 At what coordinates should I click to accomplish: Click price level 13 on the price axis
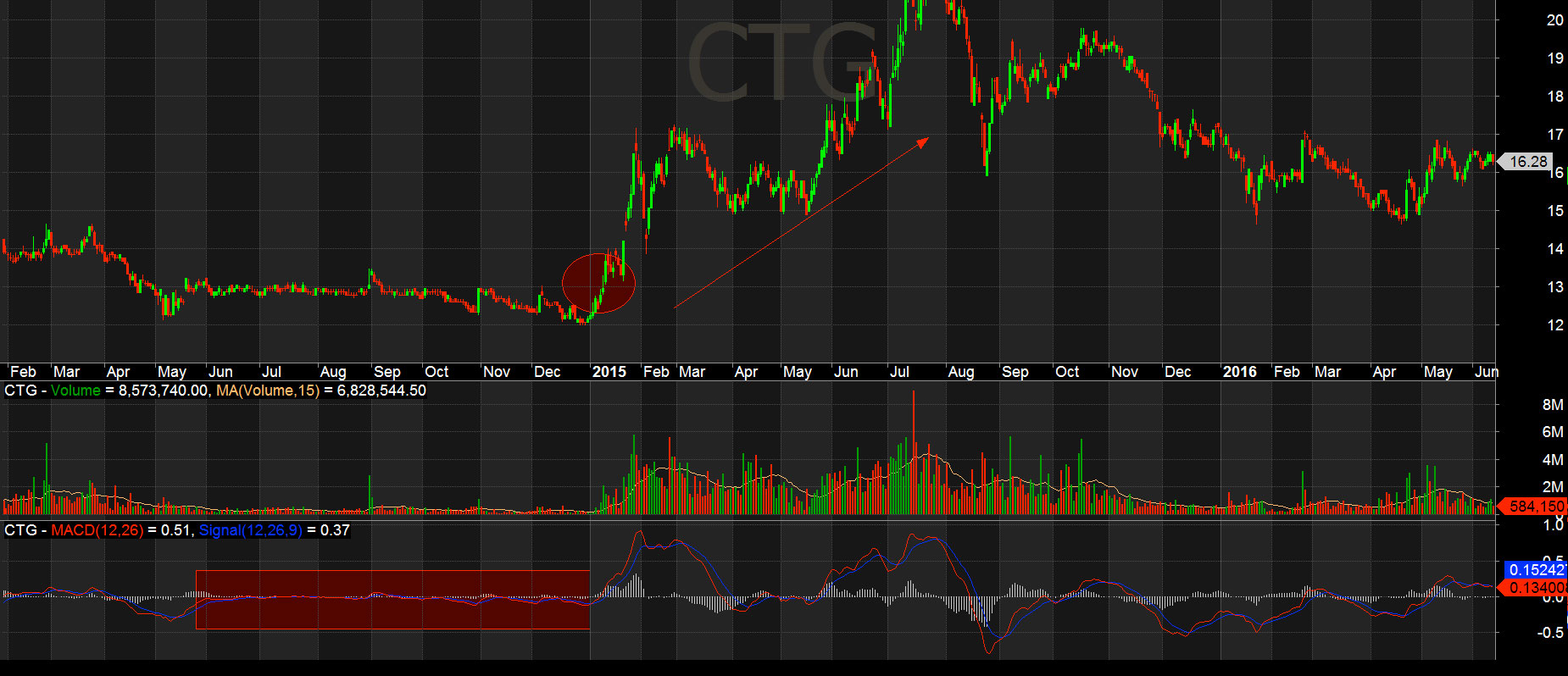pos(1554,287)
